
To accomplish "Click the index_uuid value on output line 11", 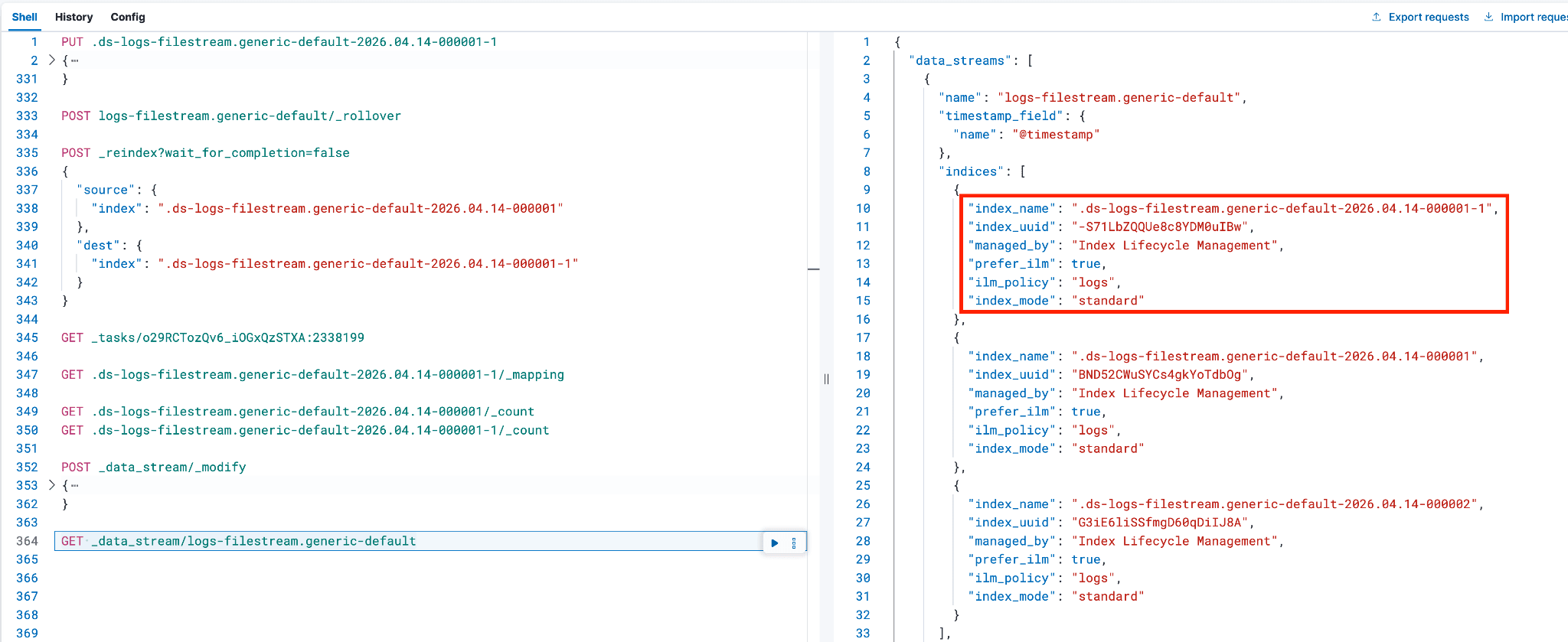I will tap(1160, 226).
